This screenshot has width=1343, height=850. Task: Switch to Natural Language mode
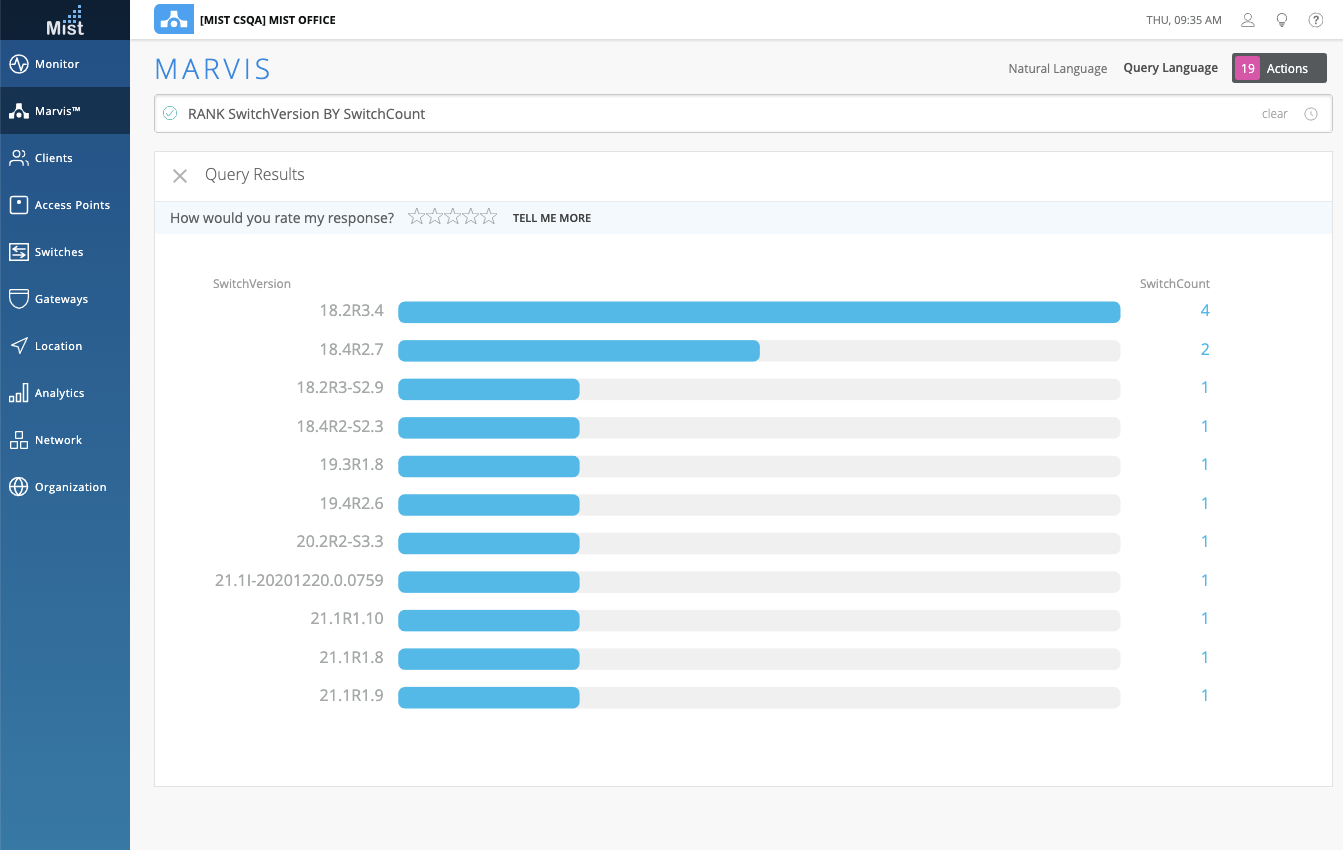[x=1057, y=69]
